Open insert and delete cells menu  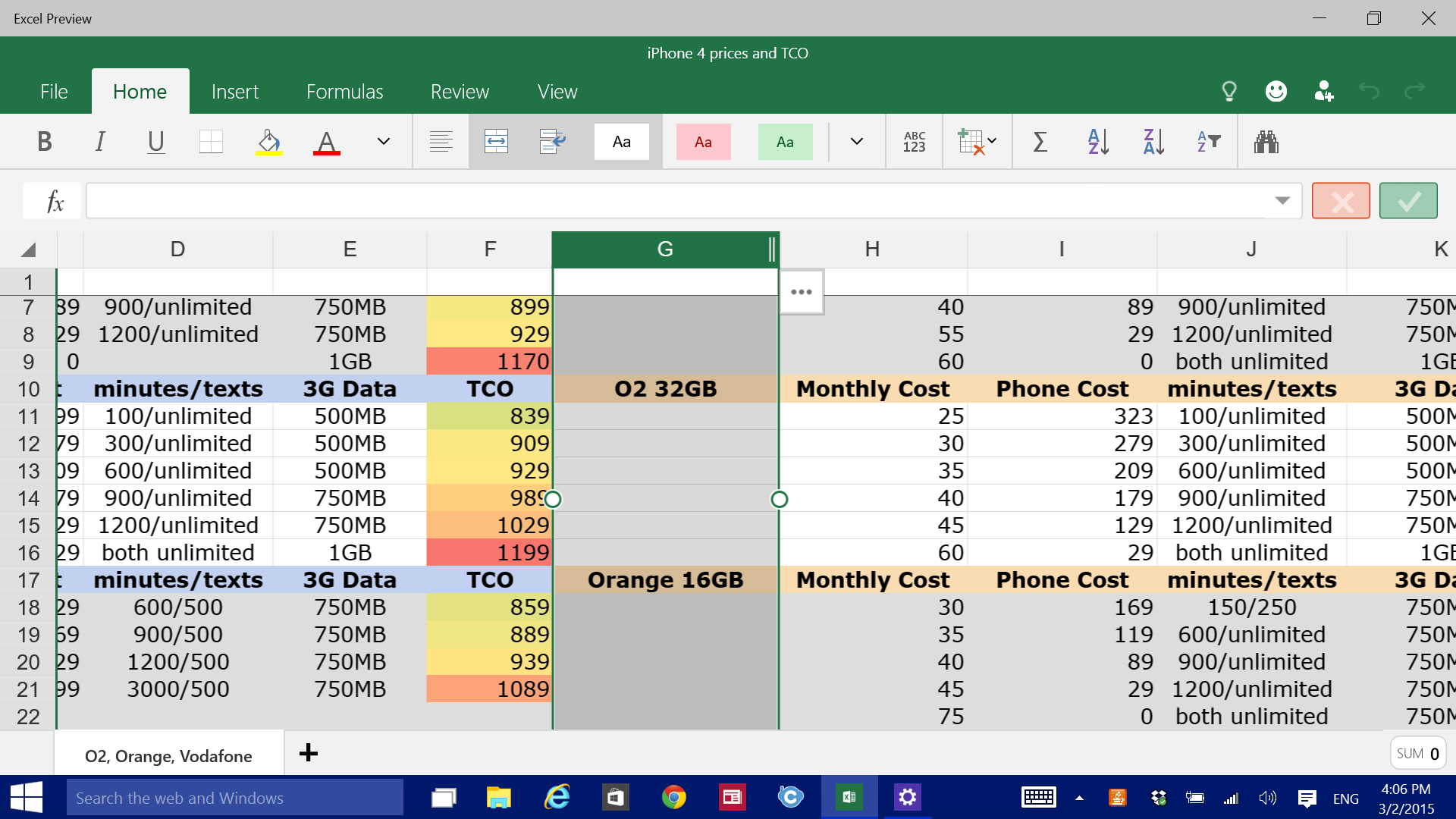pyautogui.click(x=977, y=142)
